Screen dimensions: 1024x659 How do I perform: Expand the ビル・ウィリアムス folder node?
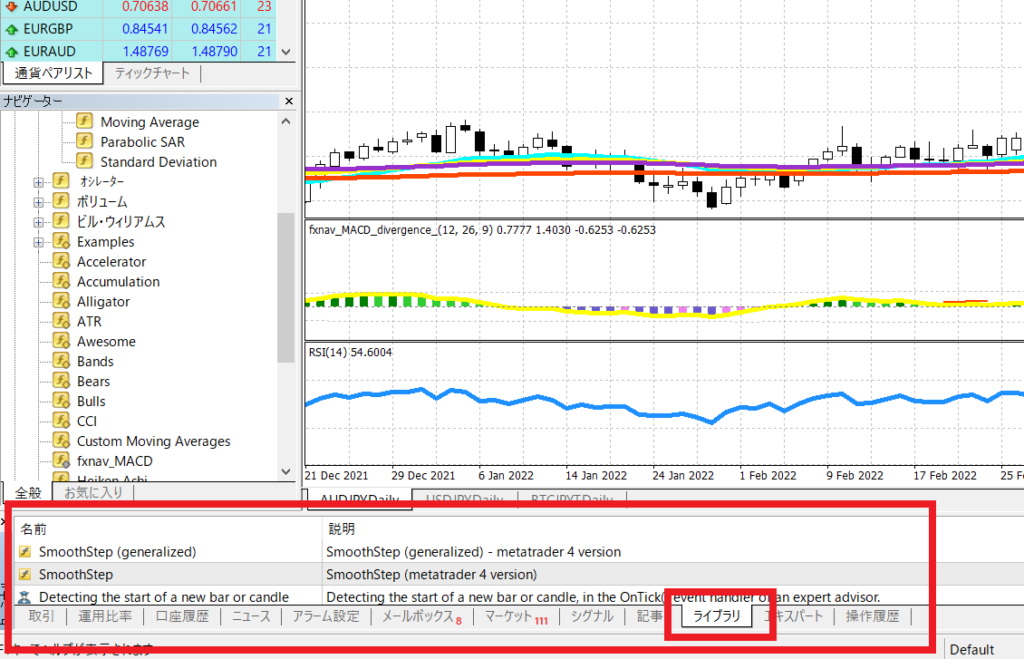click(x=39, y=222)
